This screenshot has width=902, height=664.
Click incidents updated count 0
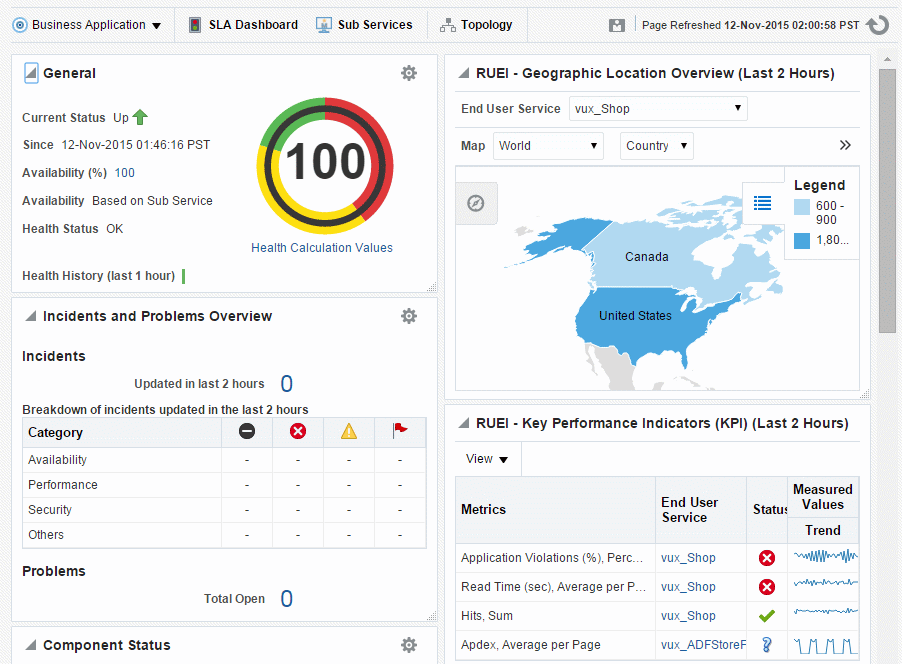pos(286,384)
